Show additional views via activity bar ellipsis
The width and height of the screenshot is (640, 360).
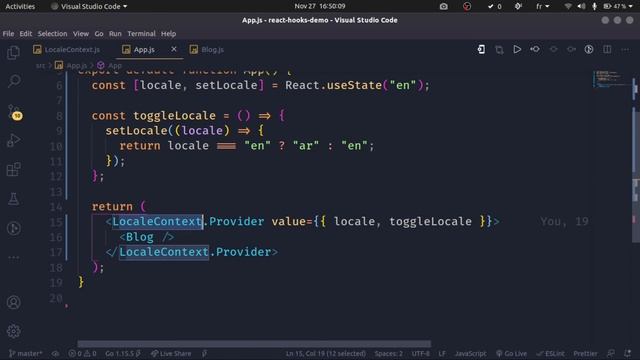pos(13,258)
